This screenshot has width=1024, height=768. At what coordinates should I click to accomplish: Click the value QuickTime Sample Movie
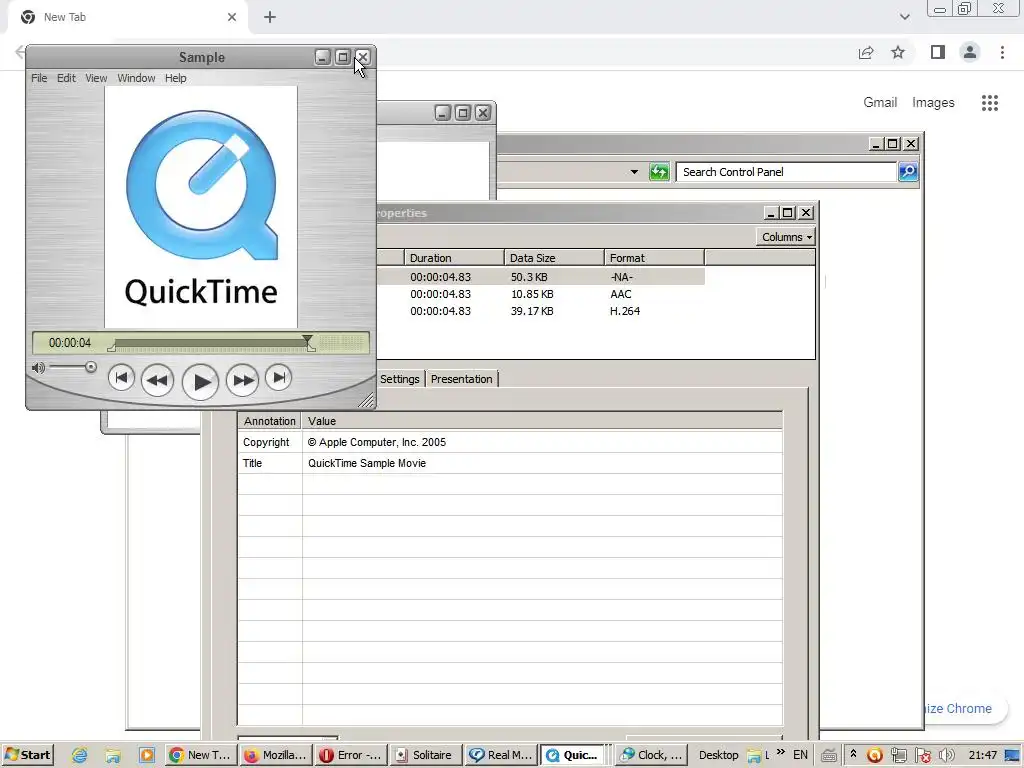pyautogui.click(x=367, y=463)
